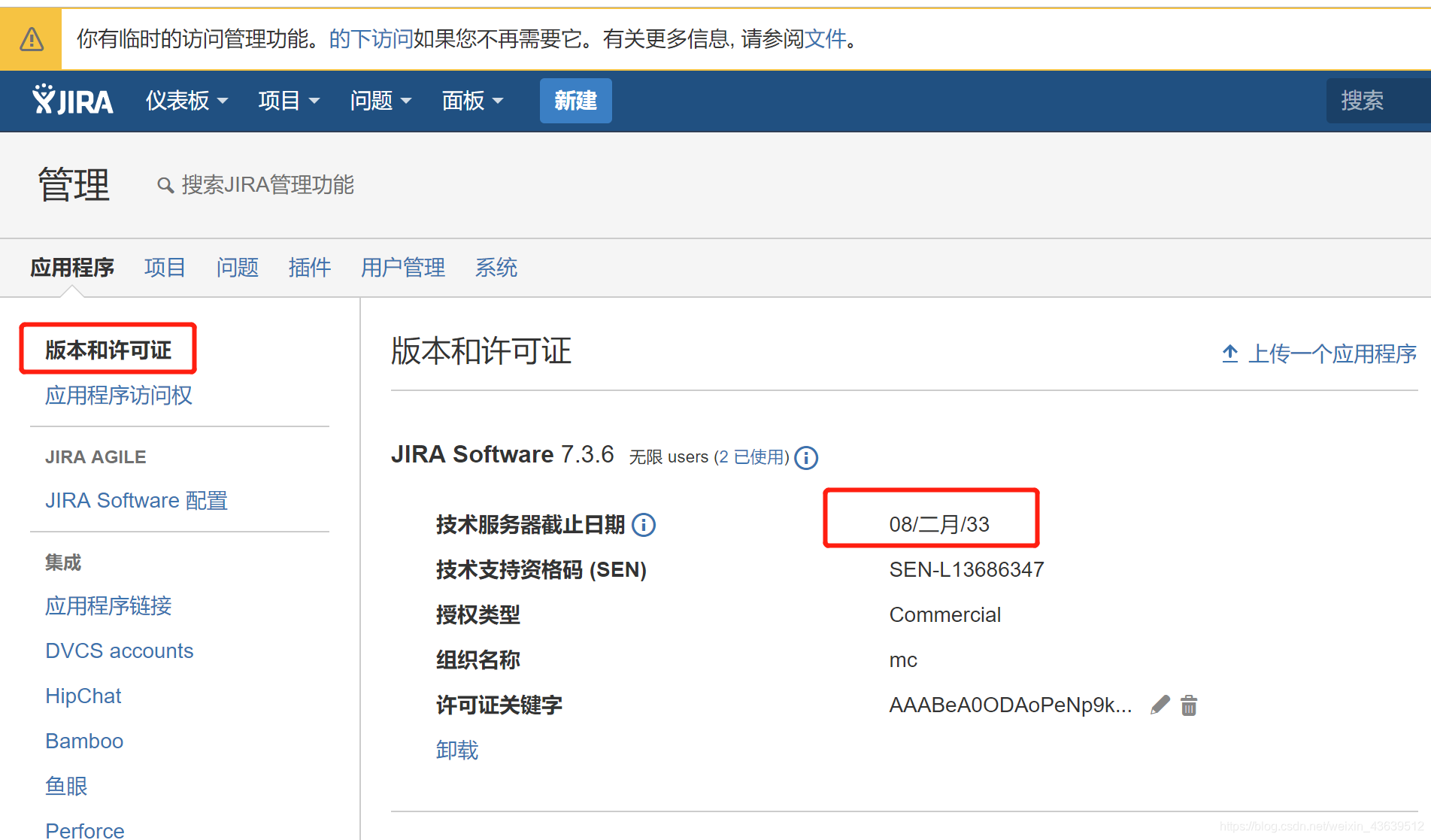Screen dimensions: 1431x840
Task: Click 上传一个应用程序 link
Action: [x=1332, y=353]
